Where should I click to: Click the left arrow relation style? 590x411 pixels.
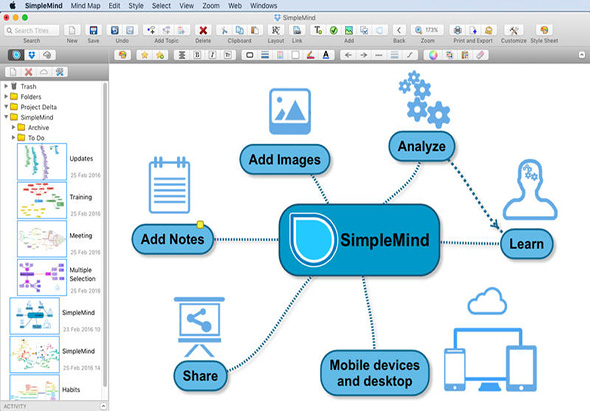[348, 55]
